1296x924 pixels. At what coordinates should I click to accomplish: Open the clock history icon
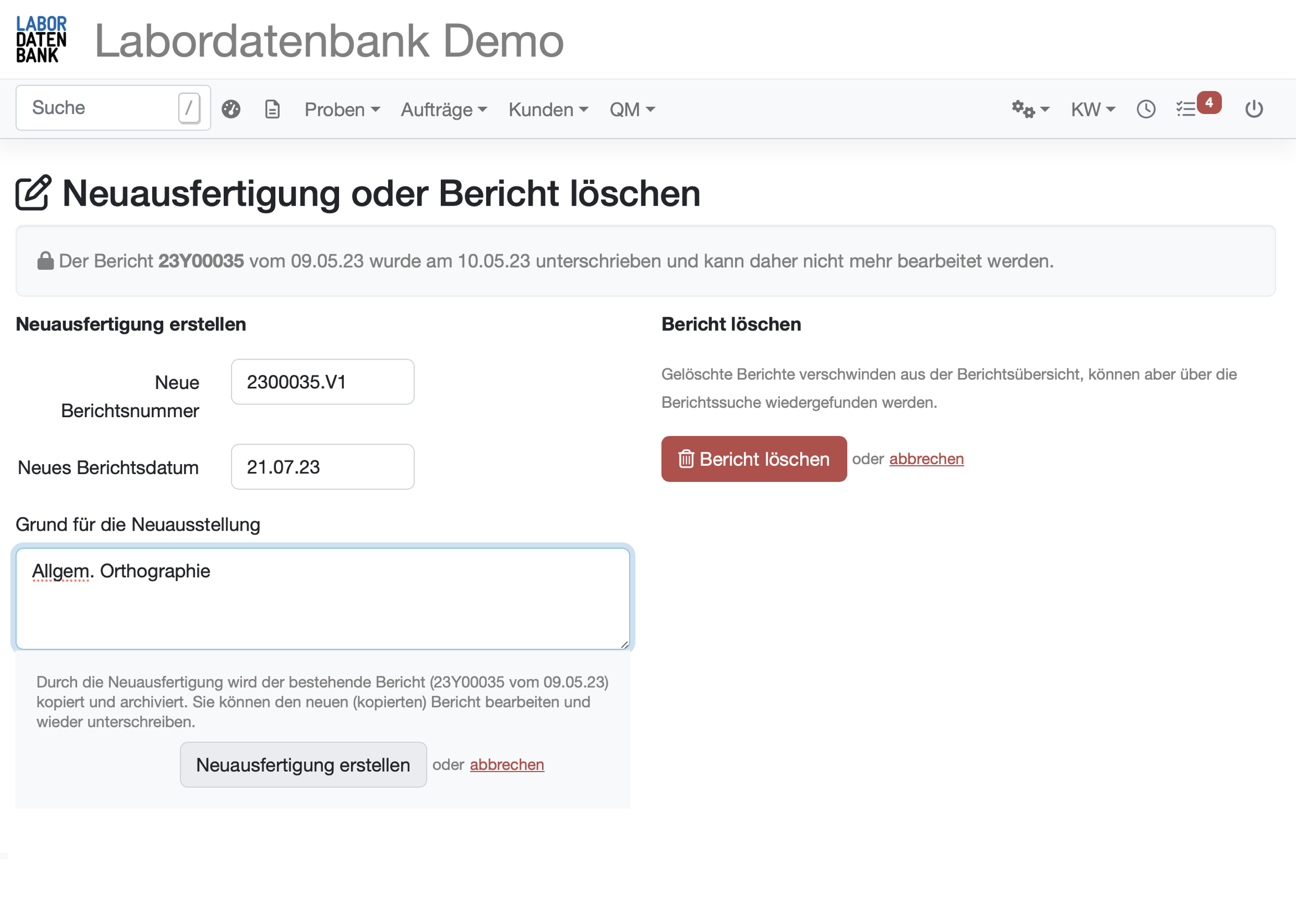(x=1146, y=108)
